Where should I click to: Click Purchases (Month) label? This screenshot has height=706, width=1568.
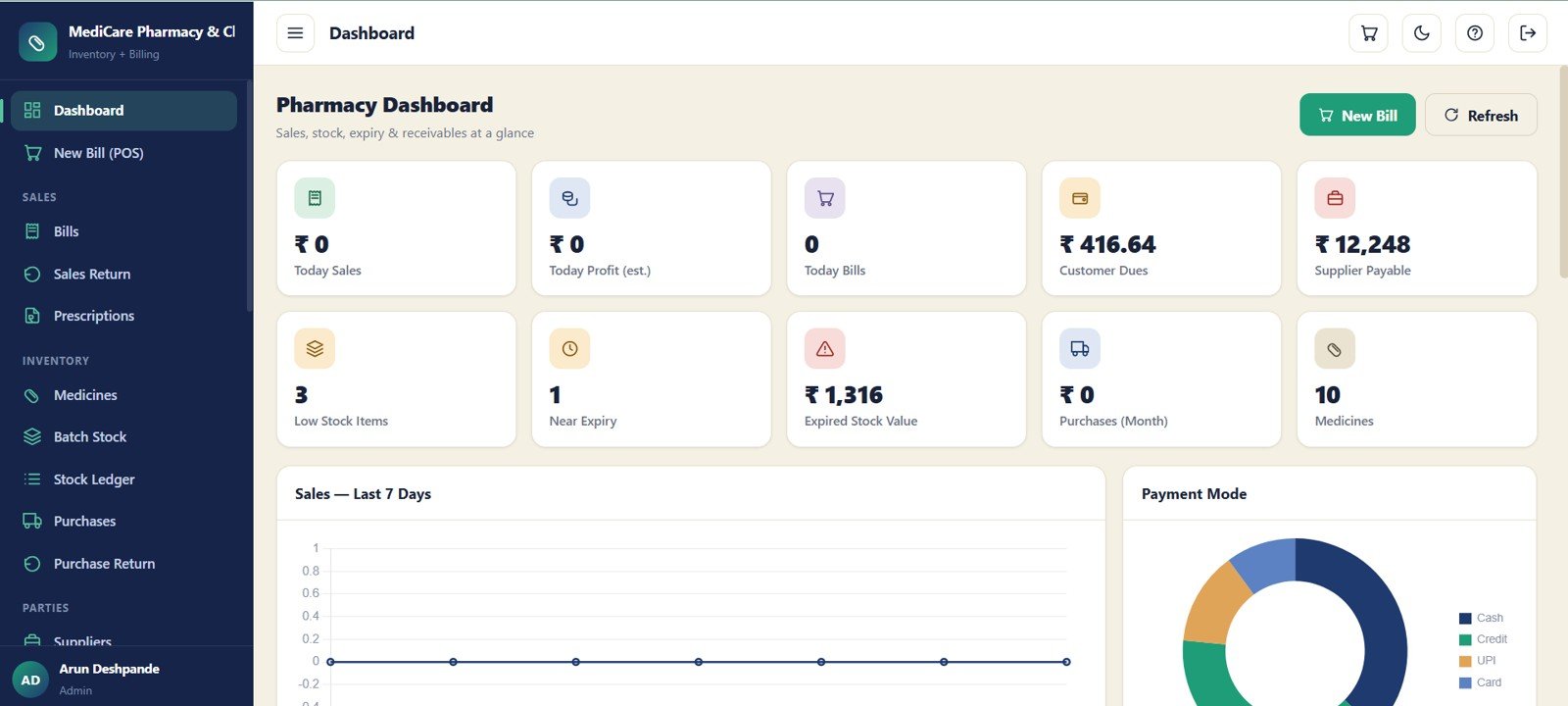pos(1113,422)
